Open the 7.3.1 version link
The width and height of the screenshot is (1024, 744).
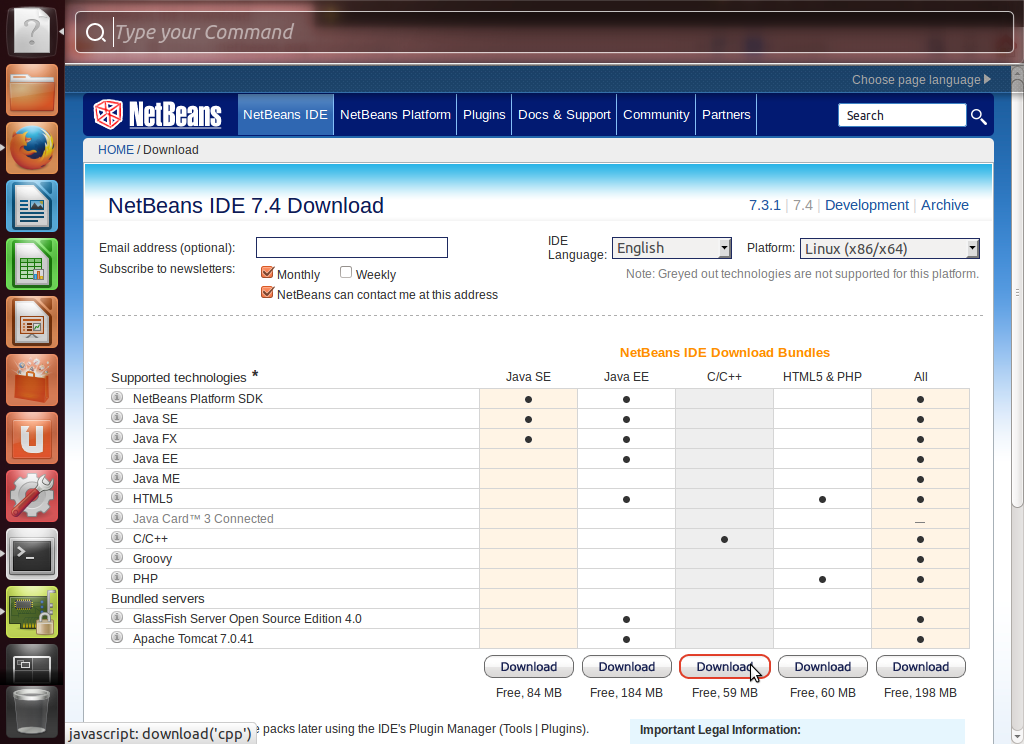pos(765,205)
